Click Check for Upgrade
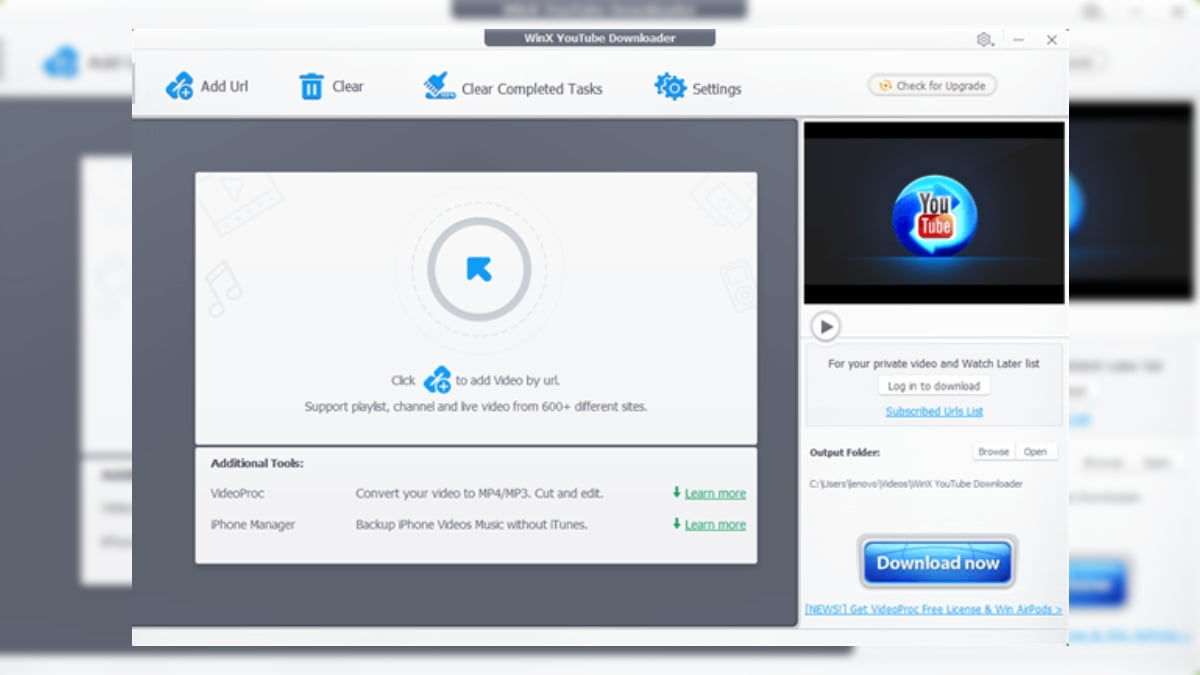This screenshot has height=675, width=1200. pyautogui.click(x=931, y=85)
